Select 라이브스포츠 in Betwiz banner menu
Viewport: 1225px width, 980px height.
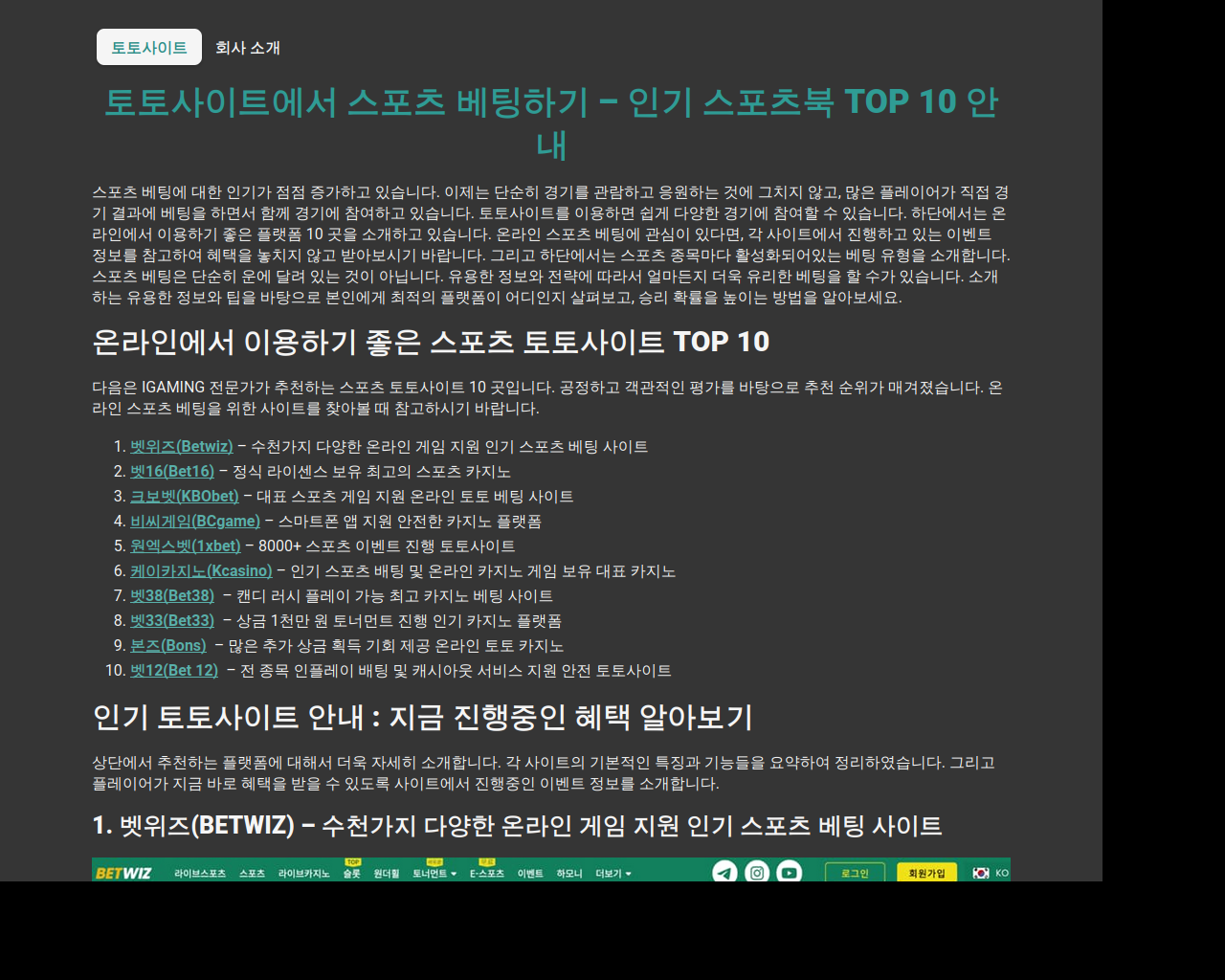pyautogui.click(x=200, y=874)
